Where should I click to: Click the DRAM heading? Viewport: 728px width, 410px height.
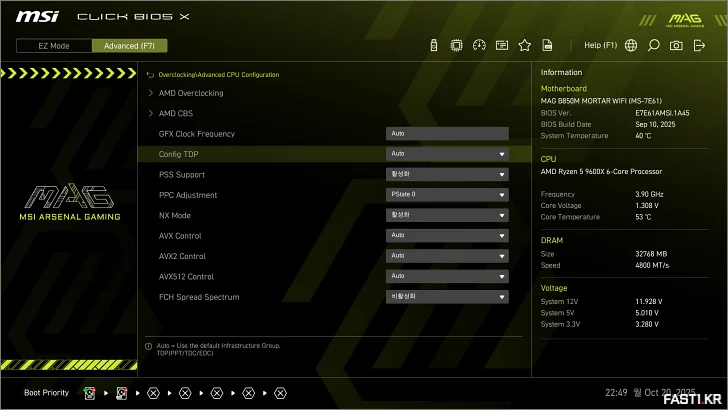552,241
